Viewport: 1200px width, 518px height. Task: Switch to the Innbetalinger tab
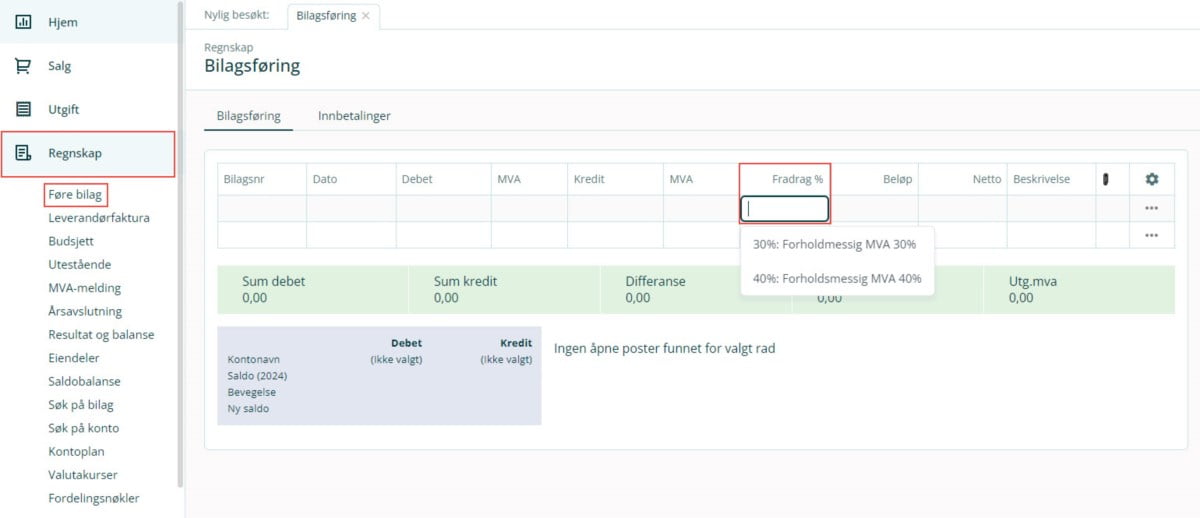pyautogui.click(x=354, y=116)
